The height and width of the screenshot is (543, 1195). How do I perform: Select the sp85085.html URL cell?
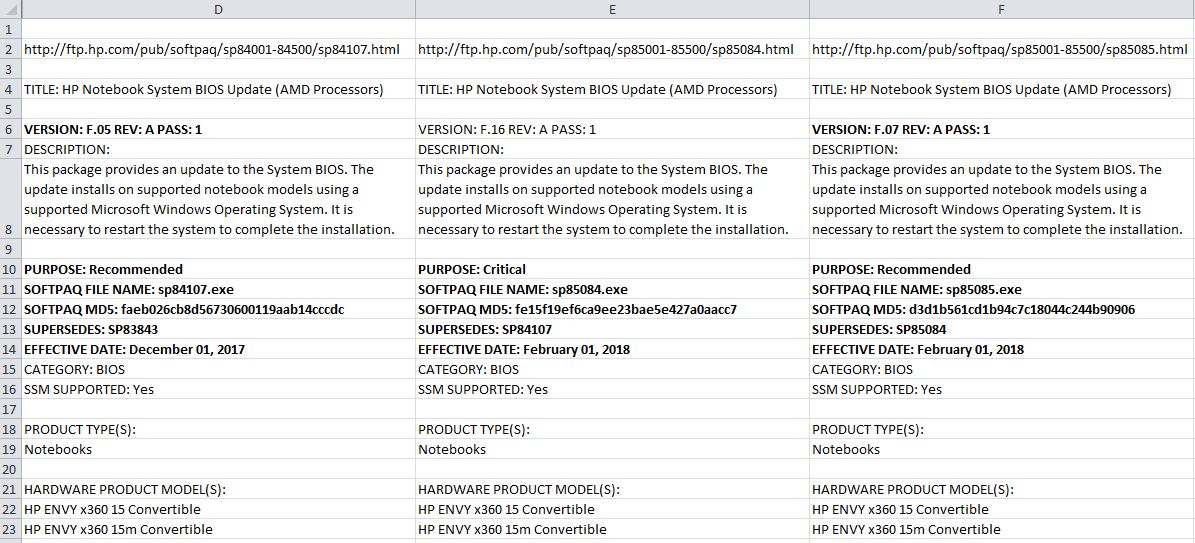click(x=1000, y=49)
